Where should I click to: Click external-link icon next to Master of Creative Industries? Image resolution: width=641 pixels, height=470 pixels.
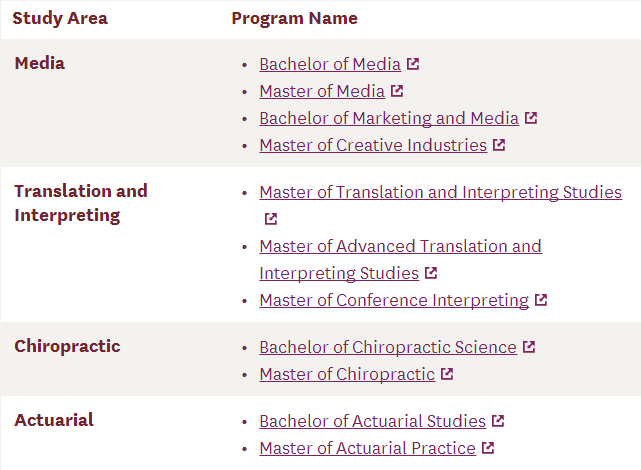pos(499,145)
